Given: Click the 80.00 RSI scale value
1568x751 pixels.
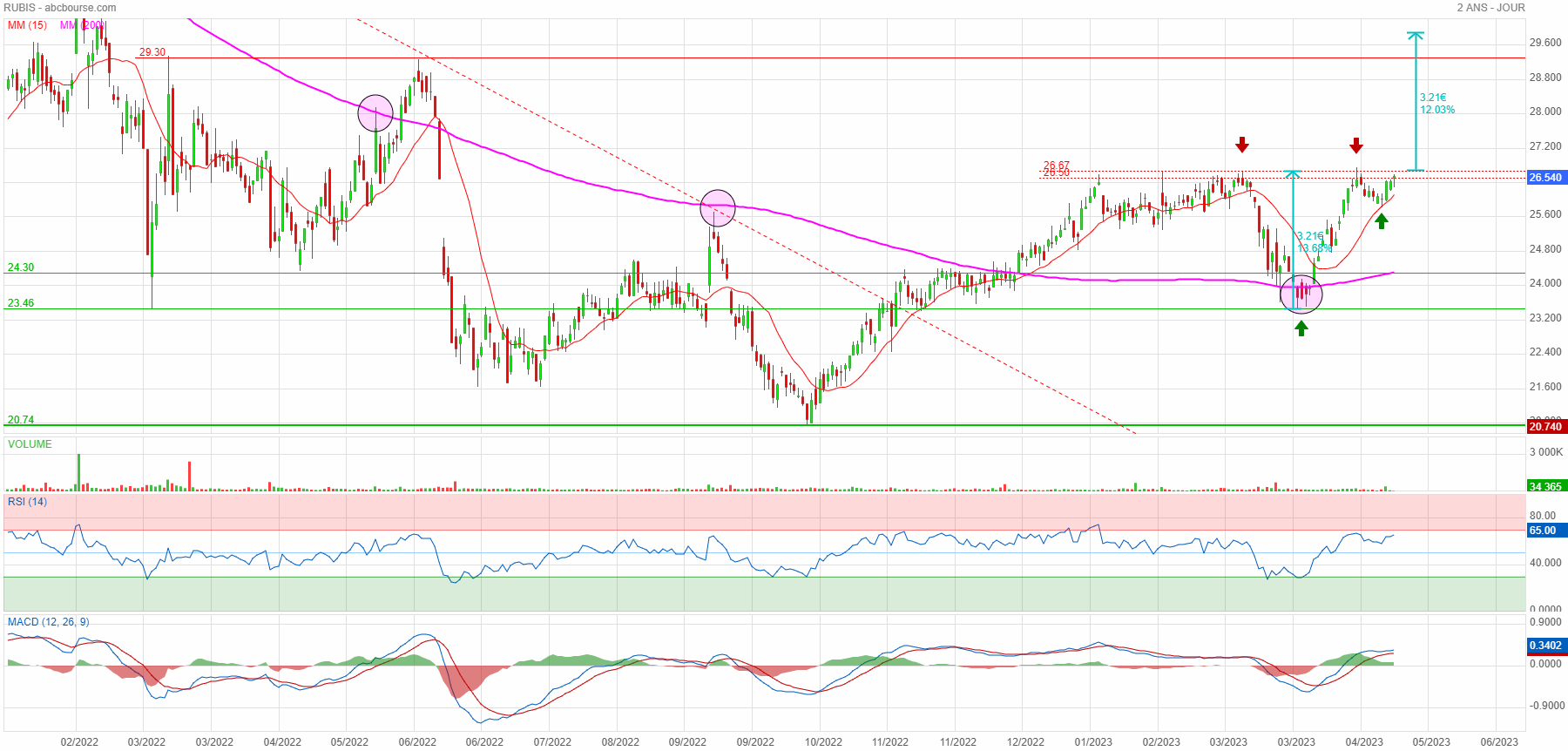Looking at the screenshot, I should (x=1543, y=516).
